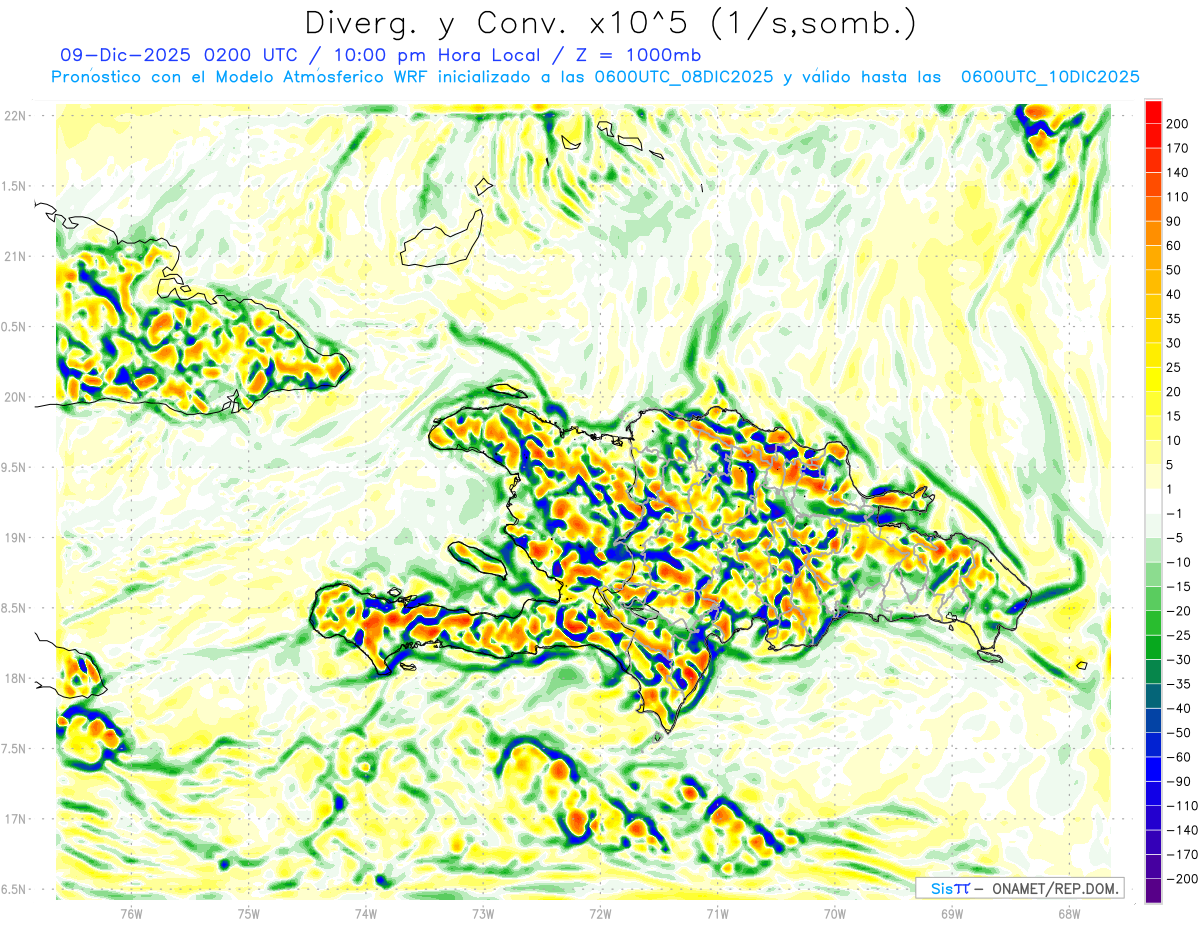1200x927 pixels.
Task: Click the '-170' color bar value
Action: 1181,855
